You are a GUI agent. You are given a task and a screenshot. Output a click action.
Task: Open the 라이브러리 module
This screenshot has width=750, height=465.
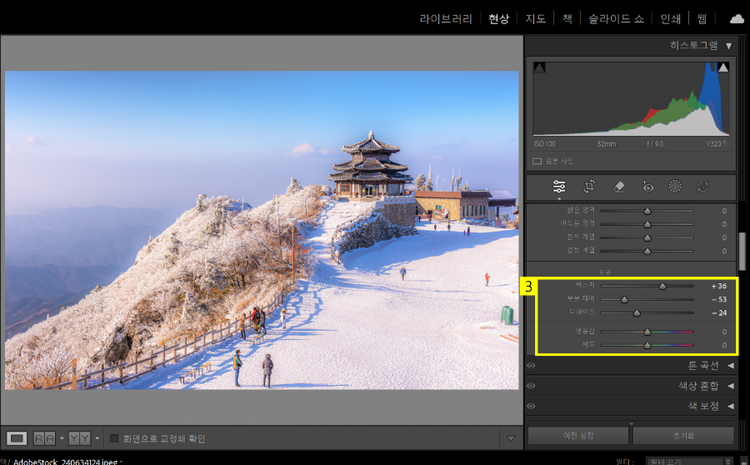point(446,19)
